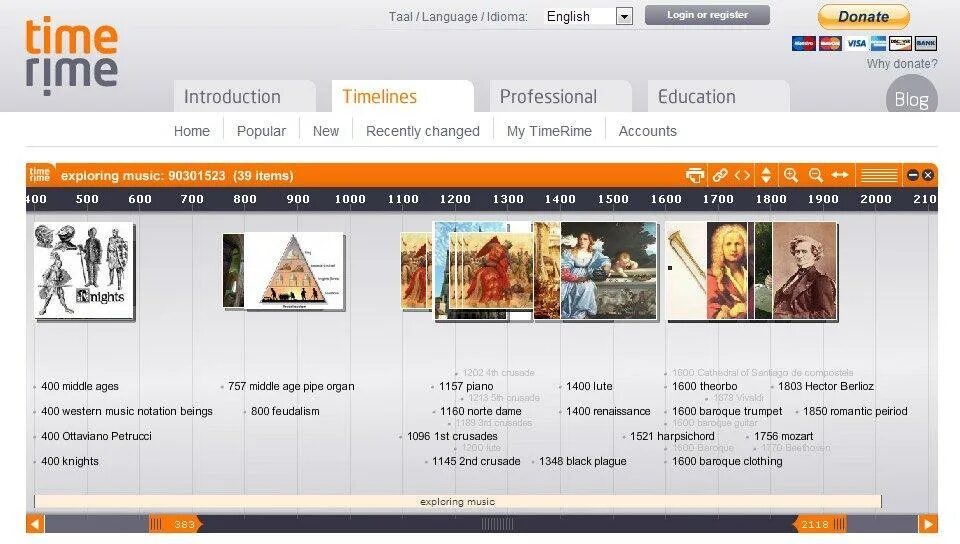960x544 pixels.
Task: Click the large TimeRime site logo
Action: tap(71, 56)
